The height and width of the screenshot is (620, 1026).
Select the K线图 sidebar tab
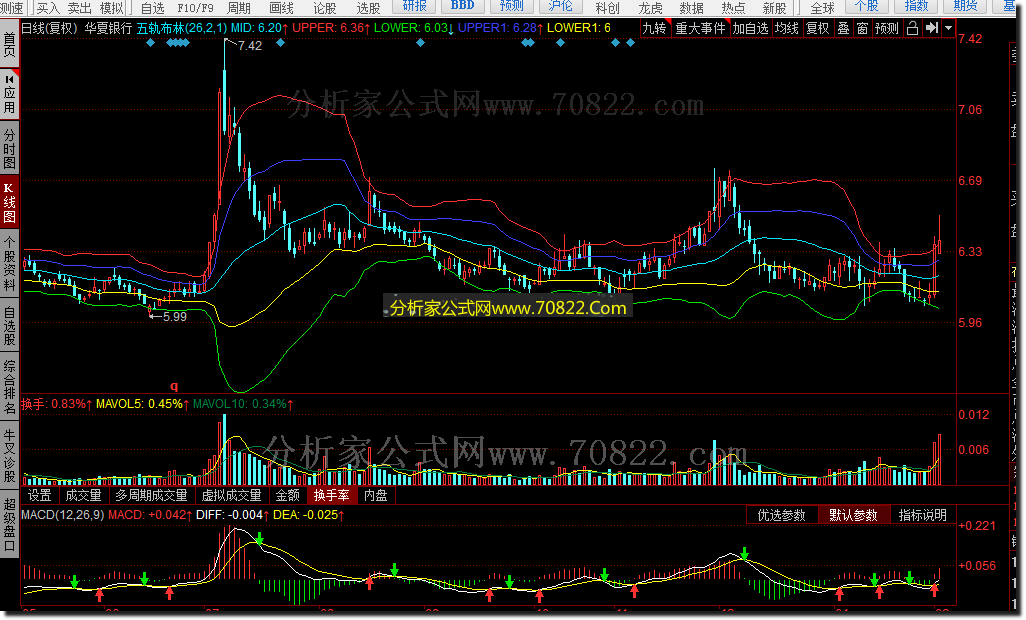click(x=9, y=202)
